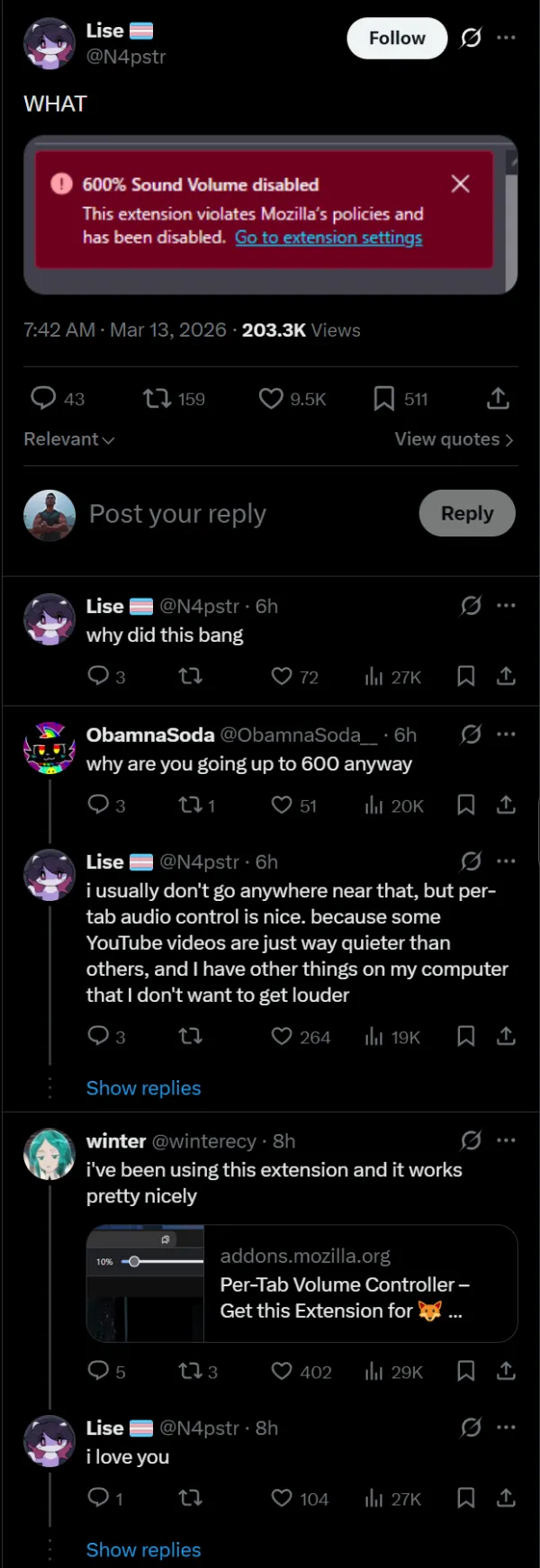Bookmark the 'i love you' reply
The image size is (540, 1568).
click(465, 1498)
